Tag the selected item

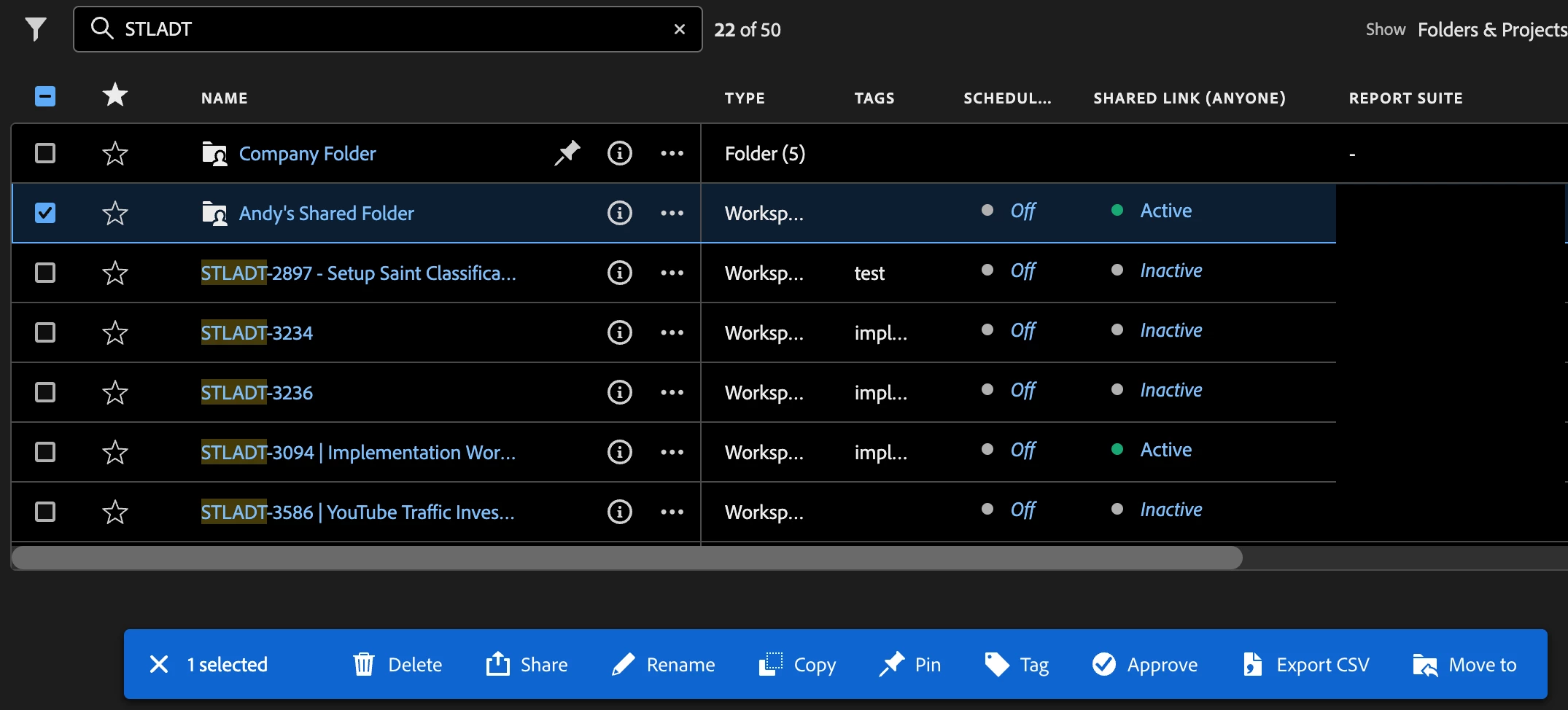pyautogui.click(x=1017, y=664)
